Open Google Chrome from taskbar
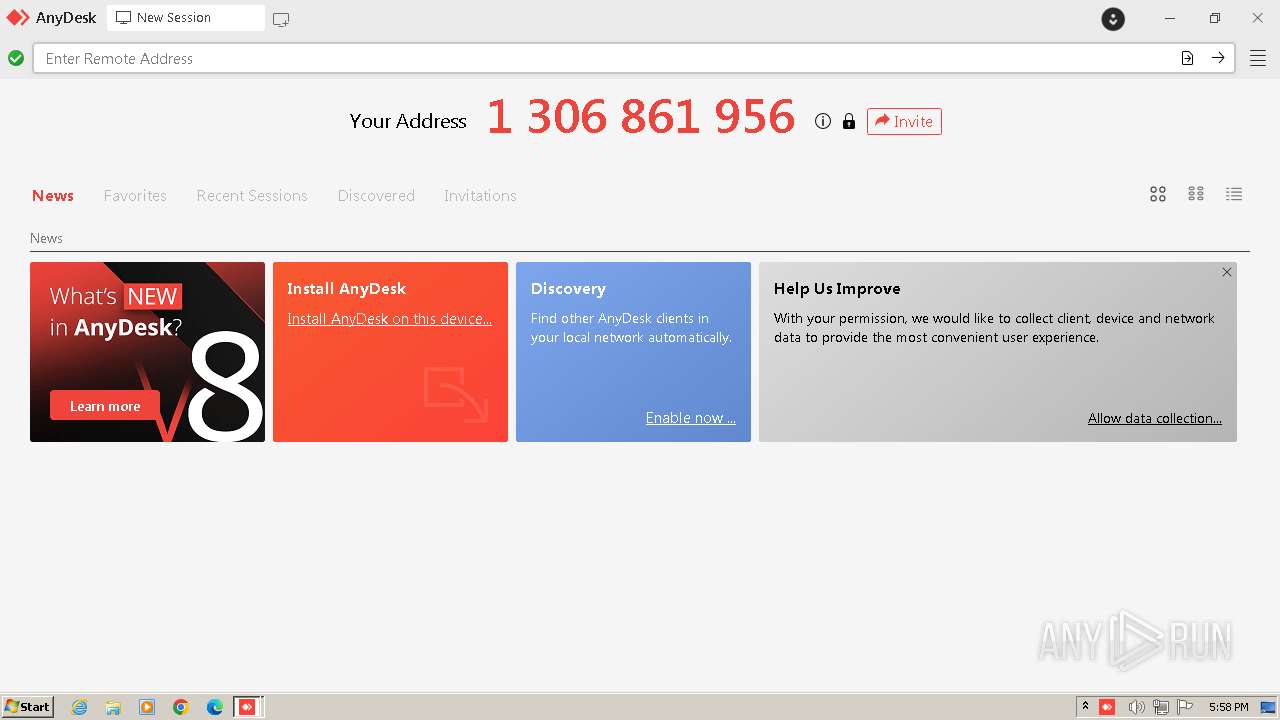This screenshot has height=720, width=1280. 181,707
